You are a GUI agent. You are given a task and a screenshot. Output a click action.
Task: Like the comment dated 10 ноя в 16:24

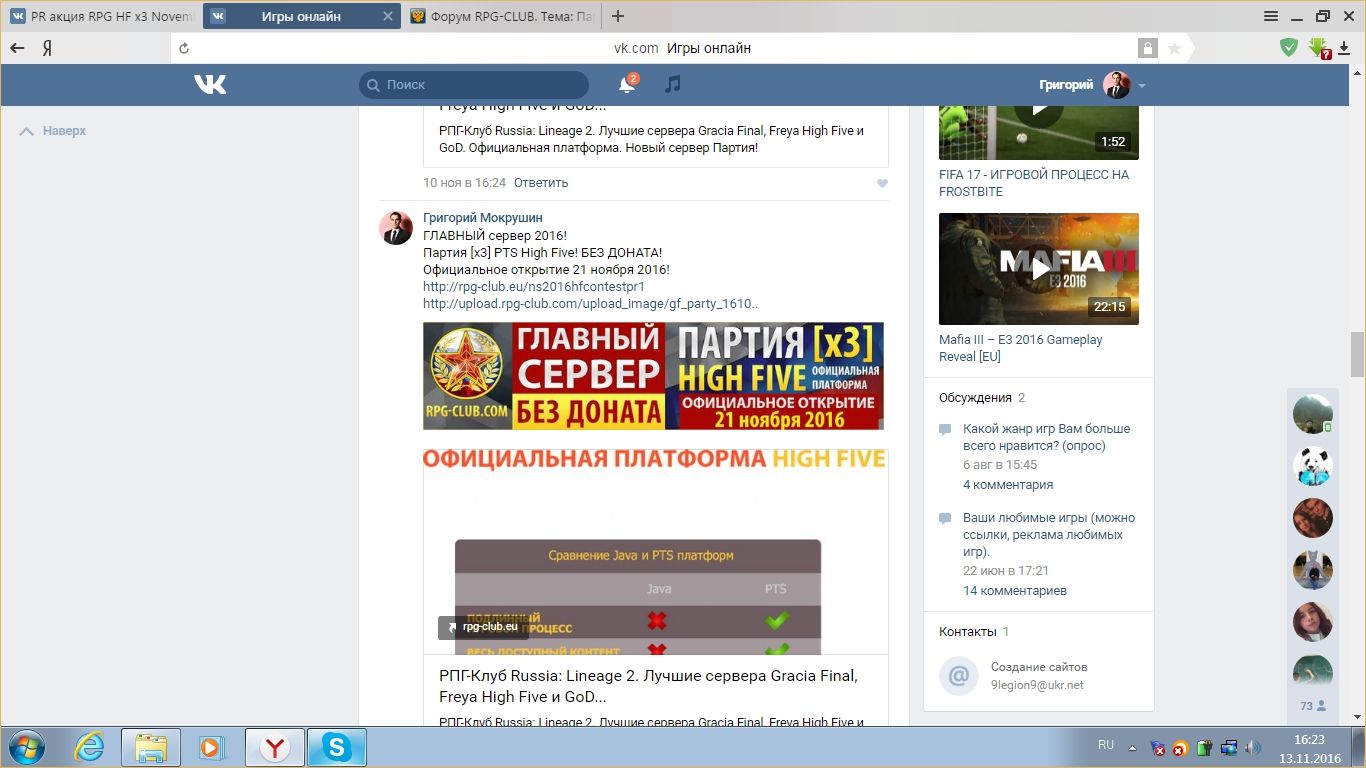click(x=882, y=183)
